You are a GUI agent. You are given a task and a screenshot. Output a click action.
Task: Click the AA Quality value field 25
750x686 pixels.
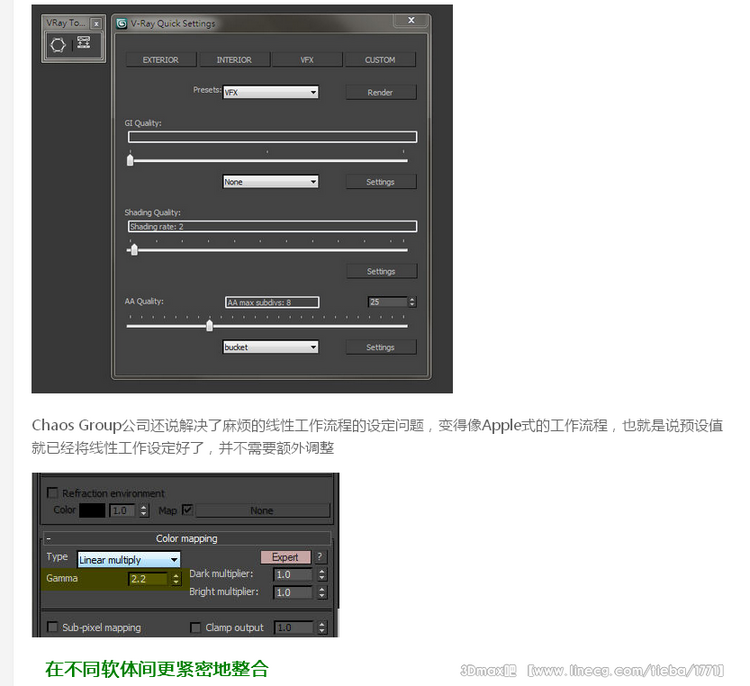click(388, 302)
